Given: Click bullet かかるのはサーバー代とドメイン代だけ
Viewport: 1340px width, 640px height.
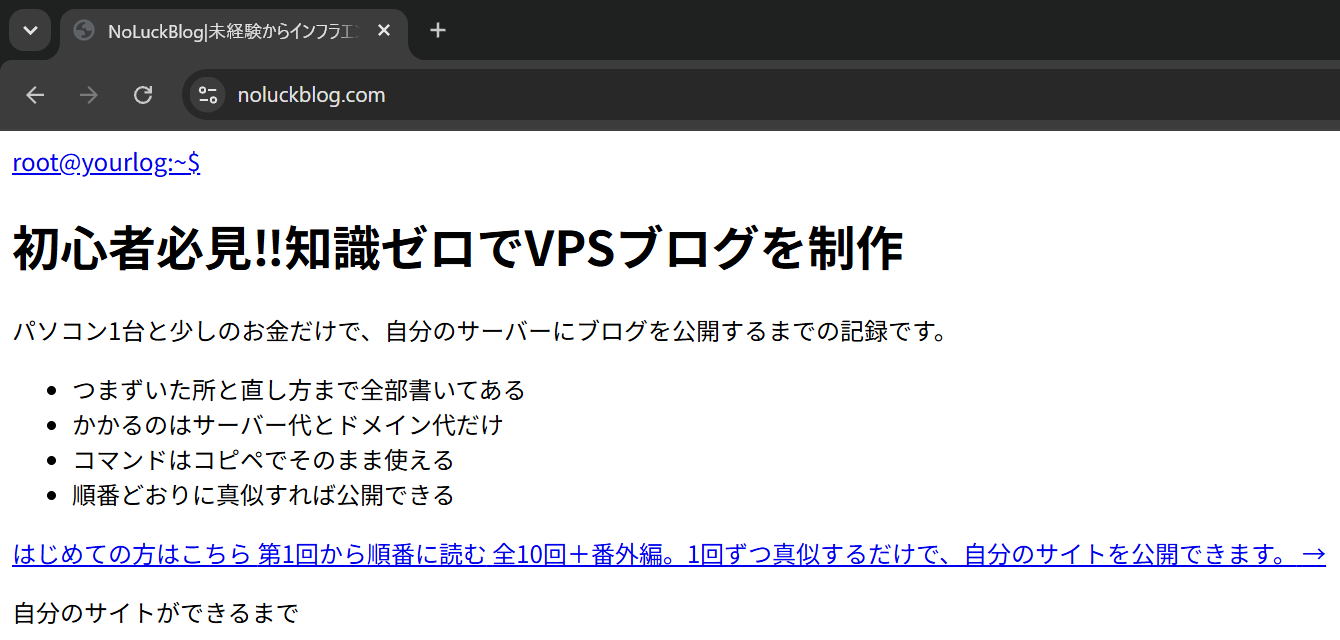Looking at the screenshot, I should [288, 425].
